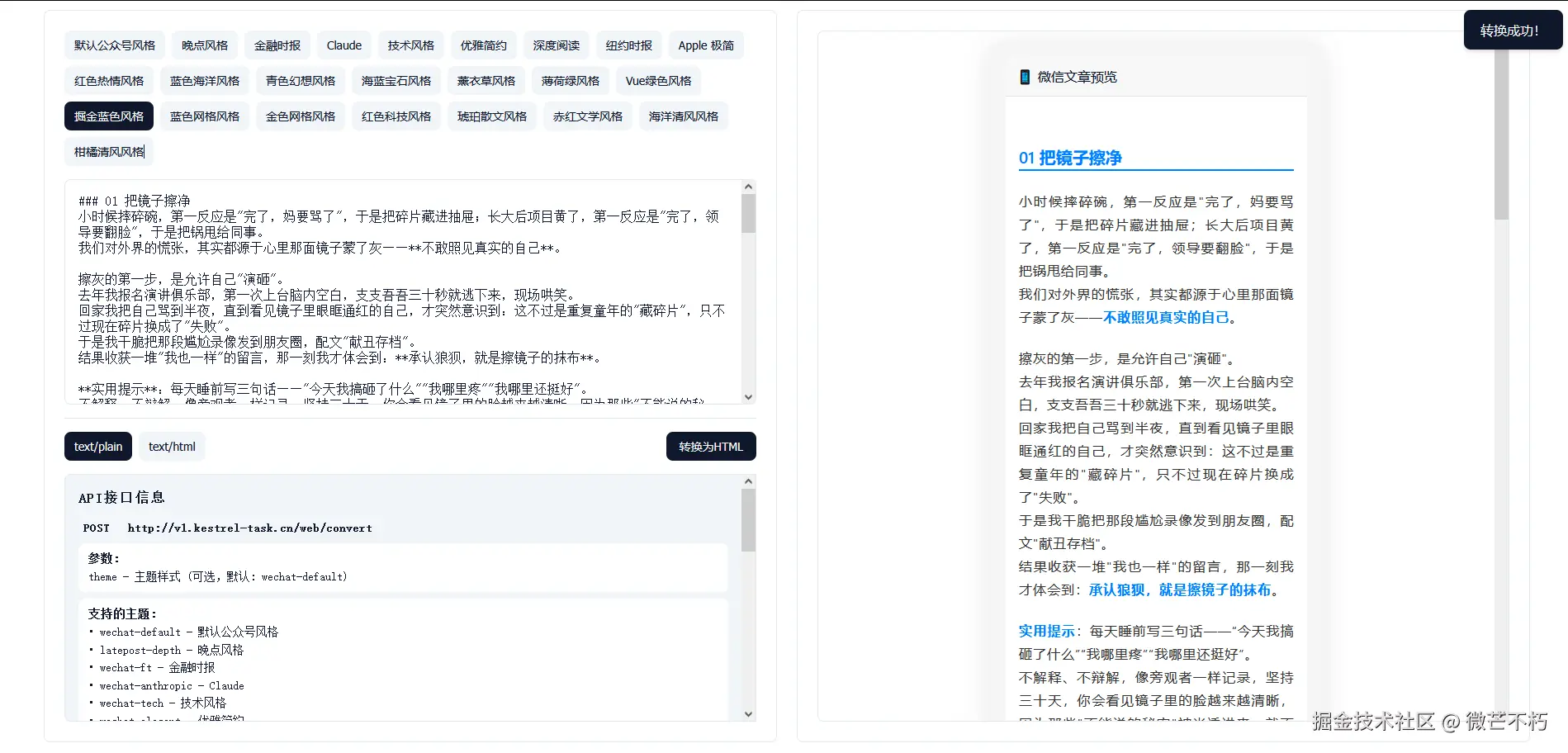Switch to the text/plain tab
This screenshot has width=1568, height=753.
98,447
